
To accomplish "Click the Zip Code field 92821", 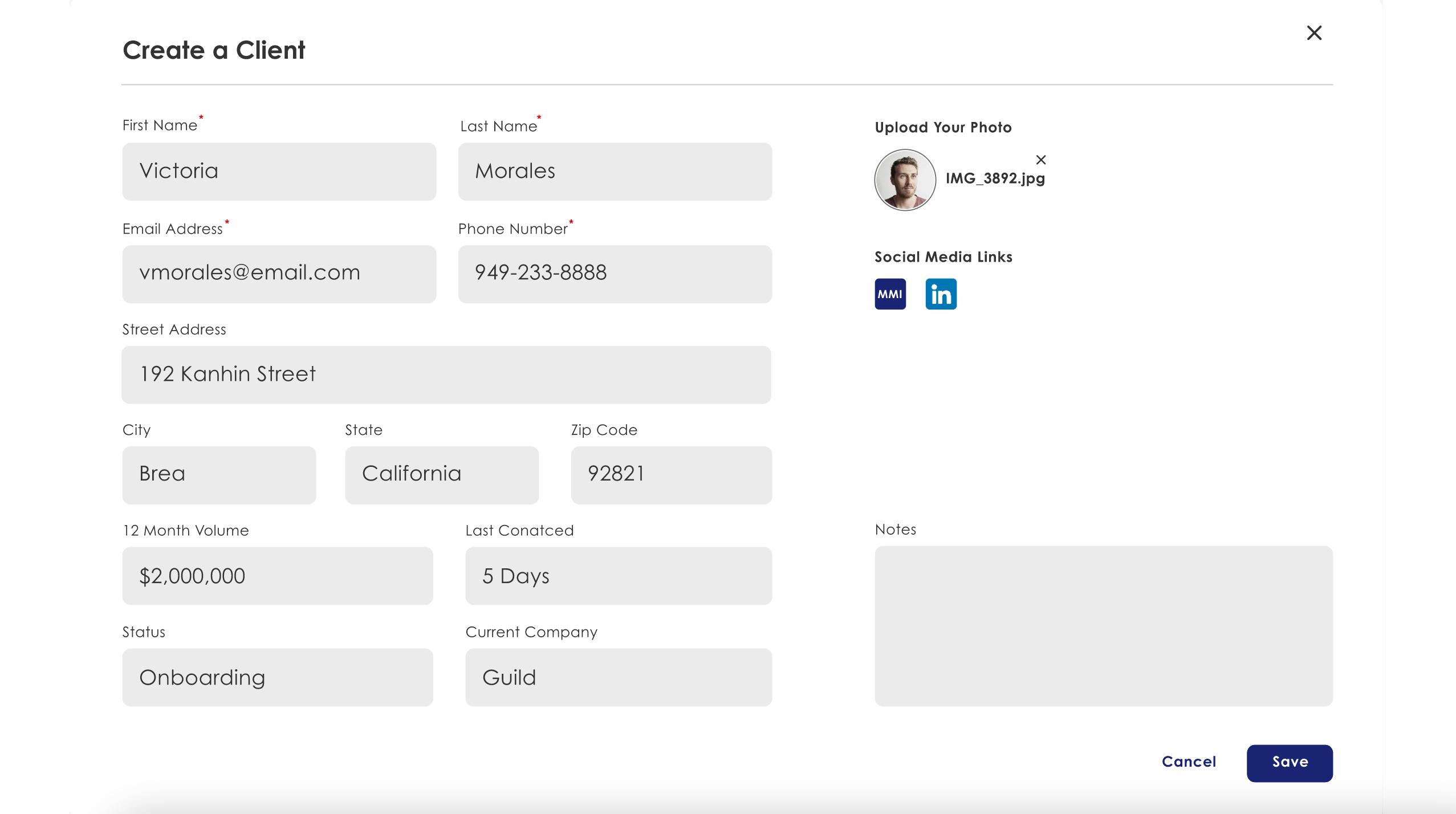I will point(671,475).
